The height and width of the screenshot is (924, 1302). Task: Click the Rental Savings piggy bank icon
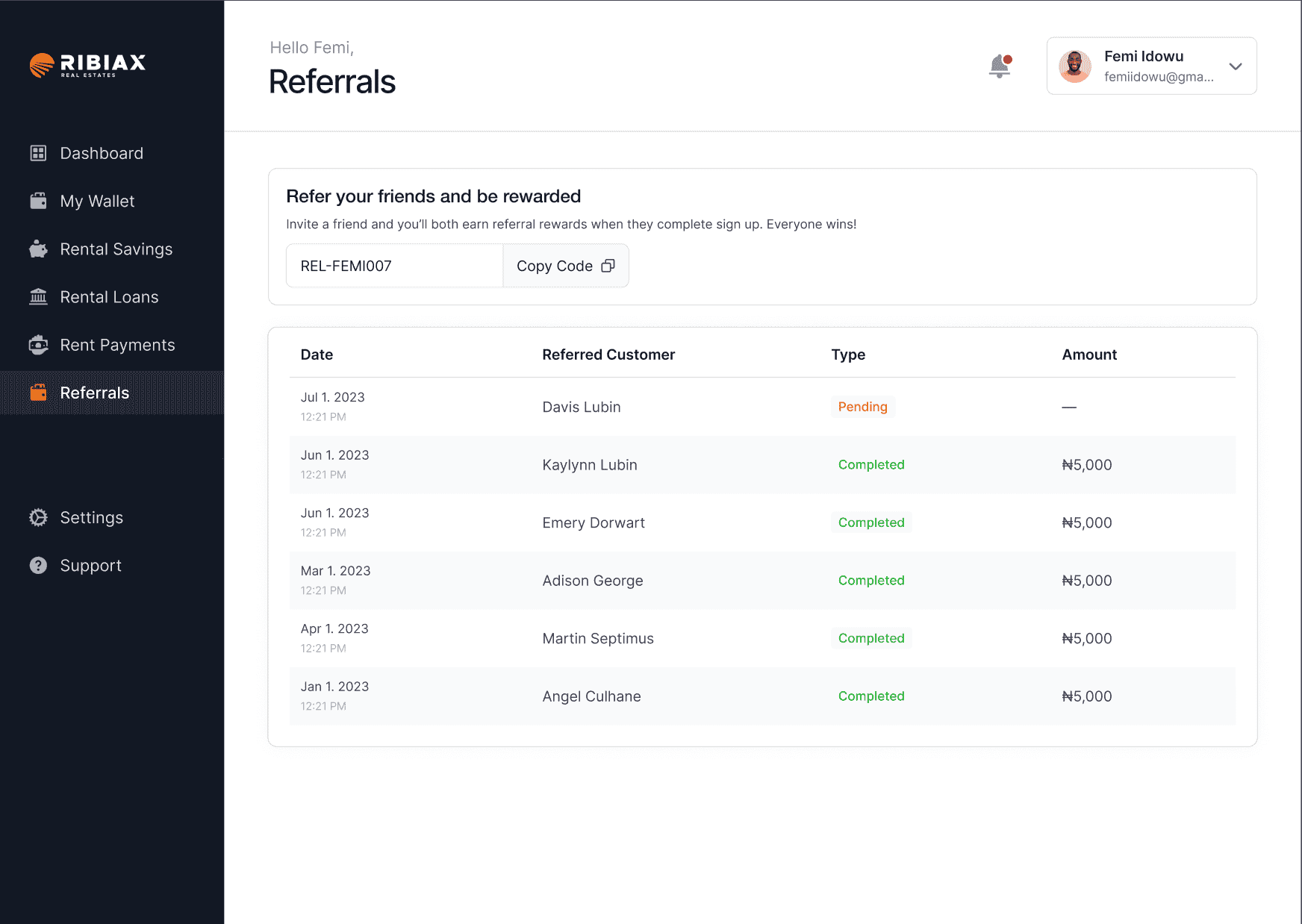pyautogui.click(x=38, y=249)
